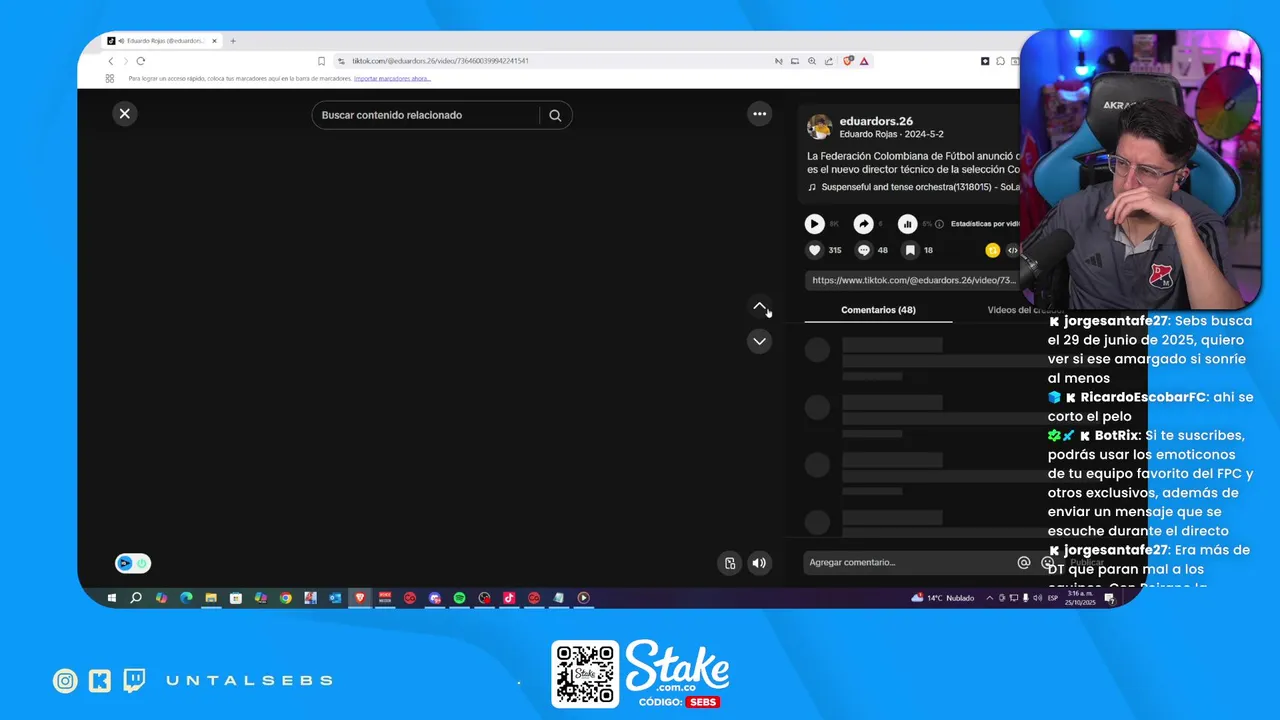The width and height of the screenshot is (1280, 720).
Task: Click the search magnifier icon in TikTok
Action: (555, 115)
